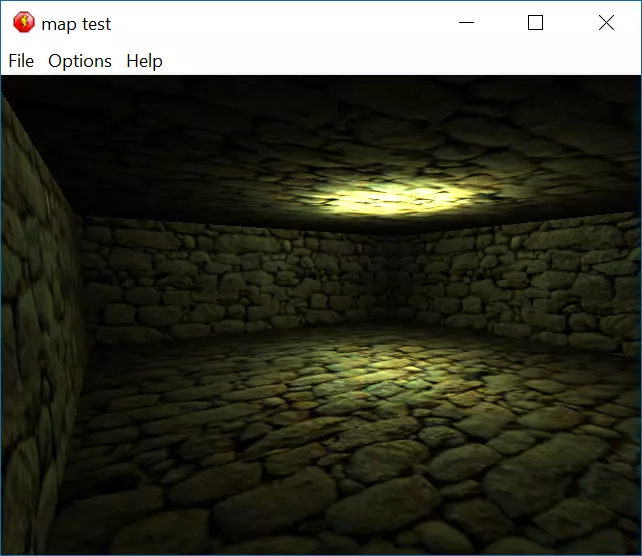
Task: Minimize the map test window
Action: tap(466, 23)
